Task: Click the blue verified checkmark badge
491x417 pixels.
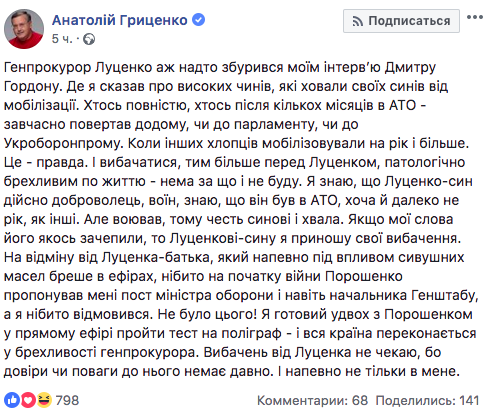Action: [x=199, y=20]
